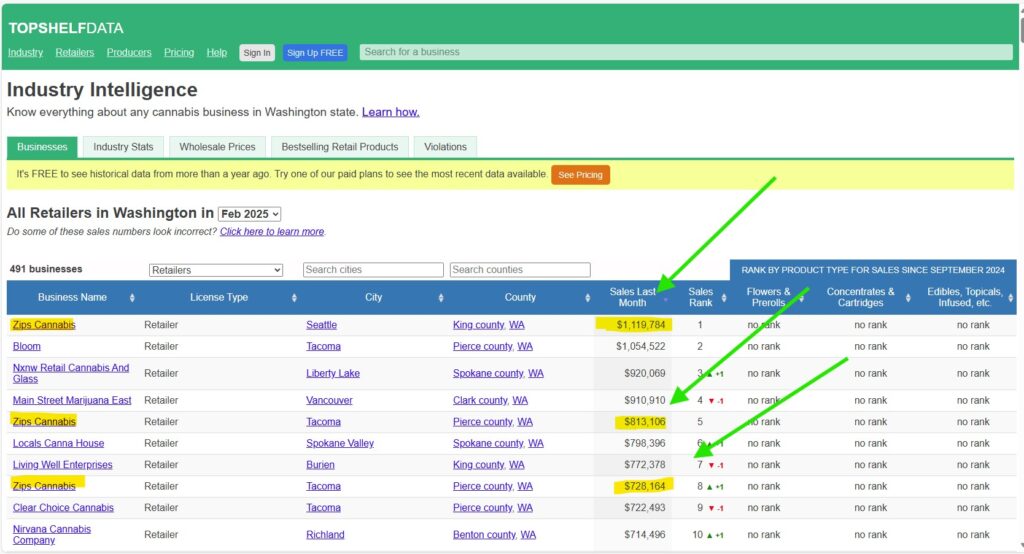Focus the Search counties field
The height and width of the screenshot is (554, 1024).
click(520, 270)
